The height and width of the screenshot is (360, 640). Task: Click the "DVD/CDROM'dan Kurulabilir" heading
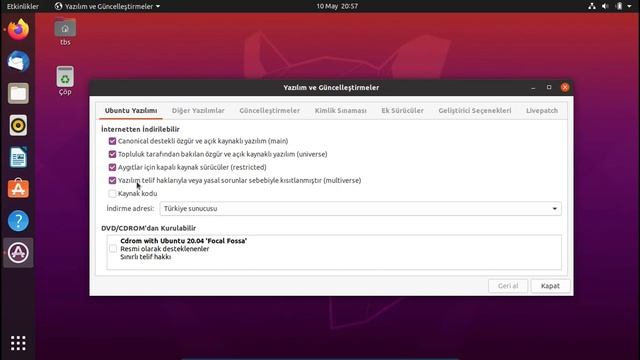(x=148, y=228)
